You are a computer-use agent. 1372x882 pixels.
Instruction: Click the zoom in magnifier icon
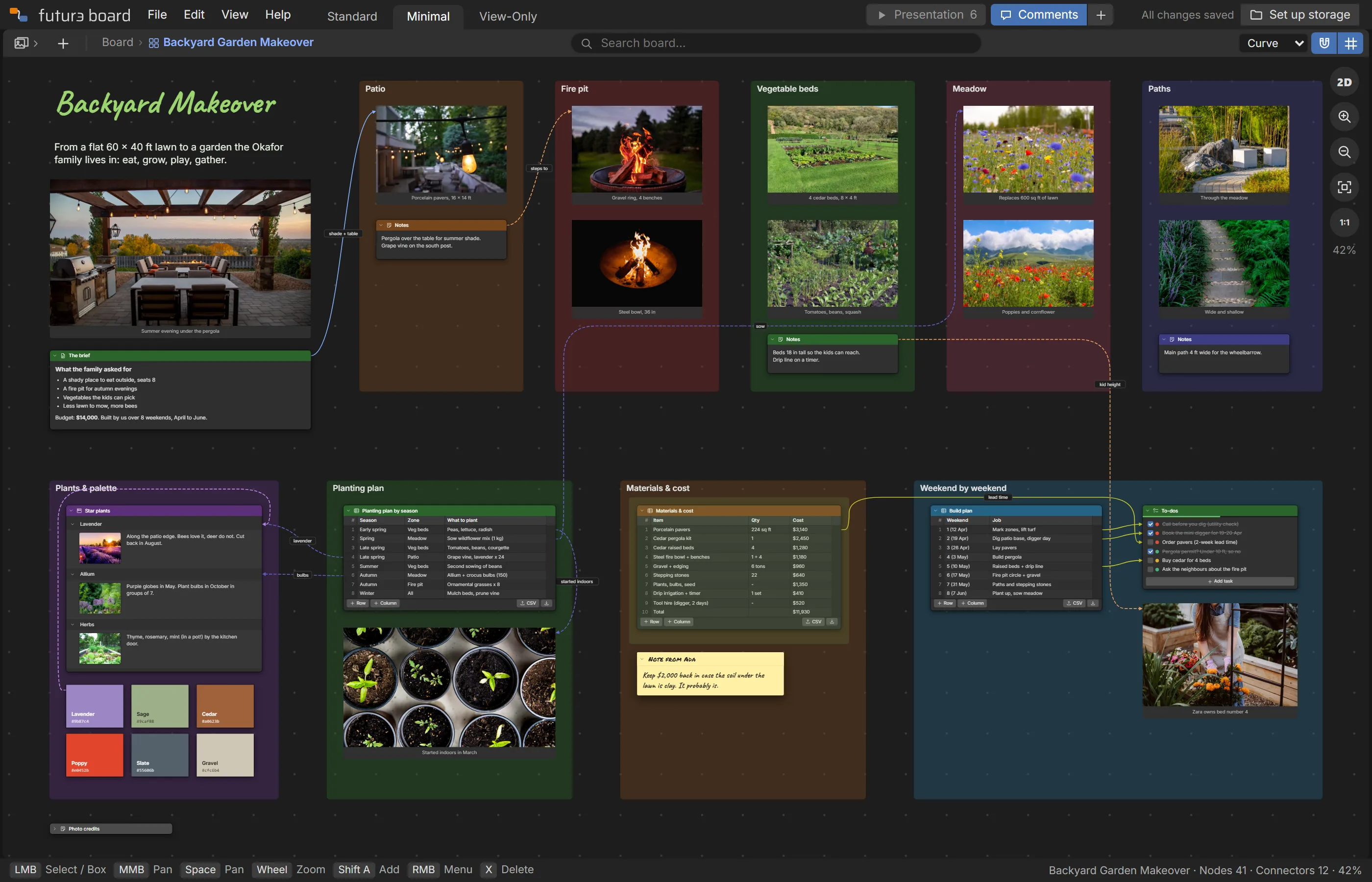coord(1344,117)
